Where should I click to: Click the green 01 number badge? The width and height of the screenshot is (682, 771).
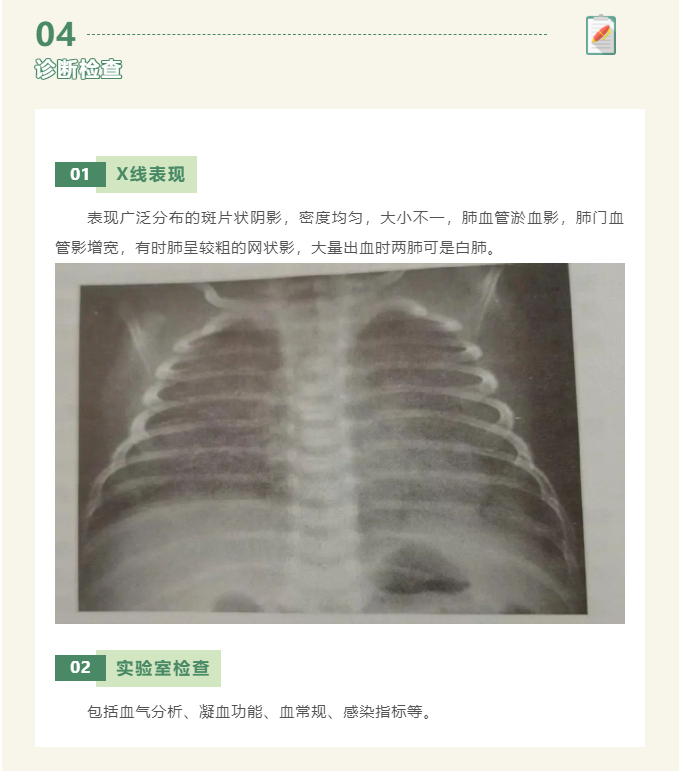[x=80, y=174]
